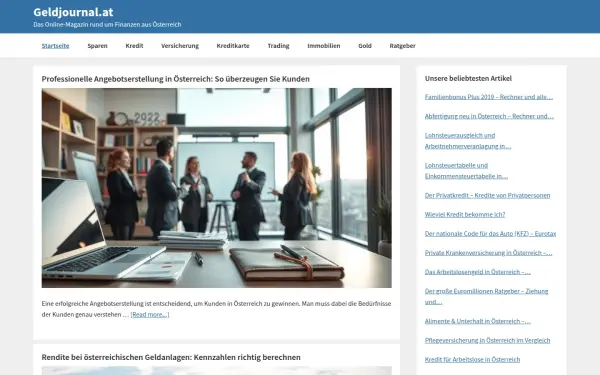Open the Kredit menu item
This screenshot has height=375, width=600.
(134, 46)
